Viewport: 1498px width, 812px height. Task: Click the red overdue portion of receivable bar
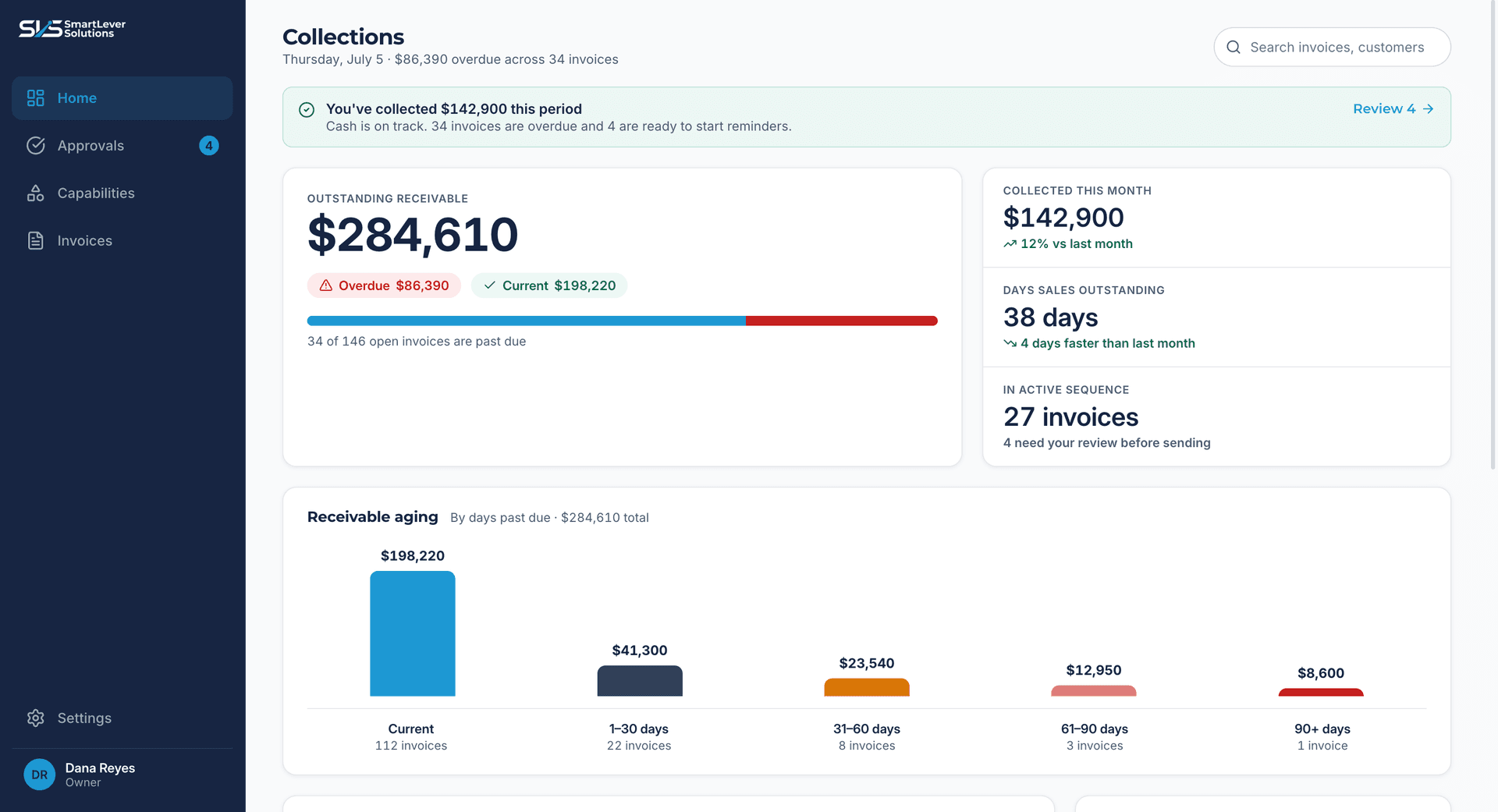click(842, 321)
